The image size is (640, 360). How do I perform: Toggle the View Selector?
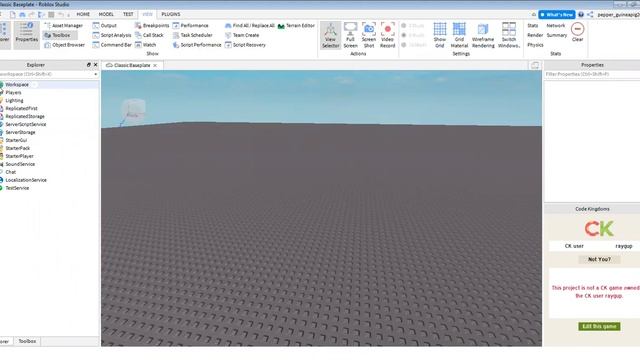click(x=331, y=36)
